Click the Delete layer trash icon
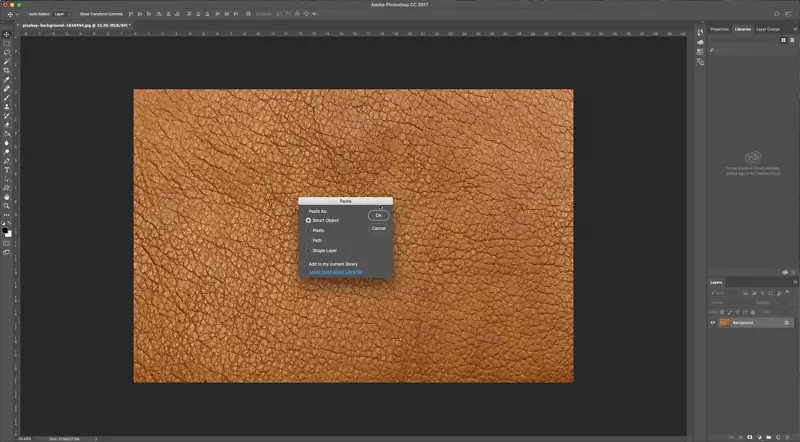 (787, 437)
